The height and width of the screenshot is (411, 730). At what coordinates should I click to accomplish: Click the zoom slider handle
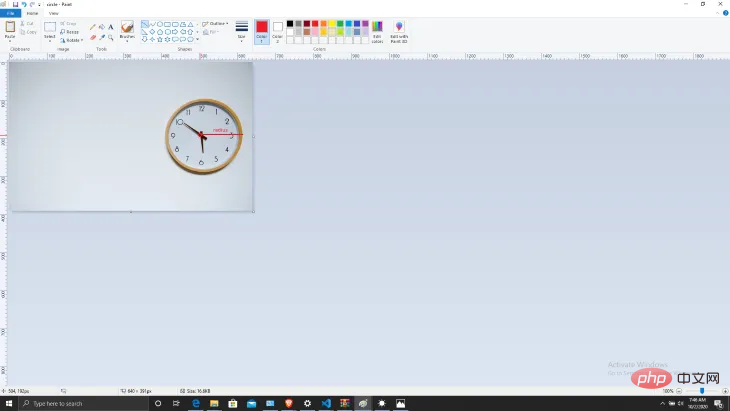tap(702, 391)
